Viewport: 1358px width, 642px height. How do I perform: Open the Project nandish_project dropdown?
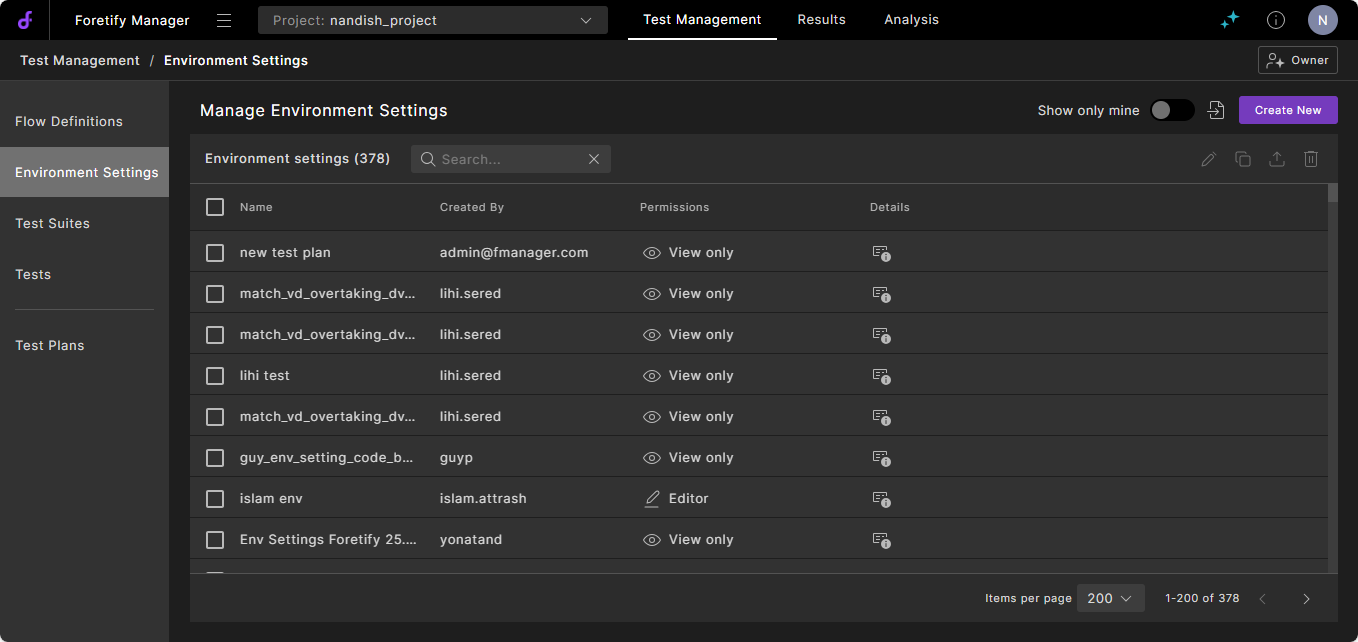click(432, 20)
